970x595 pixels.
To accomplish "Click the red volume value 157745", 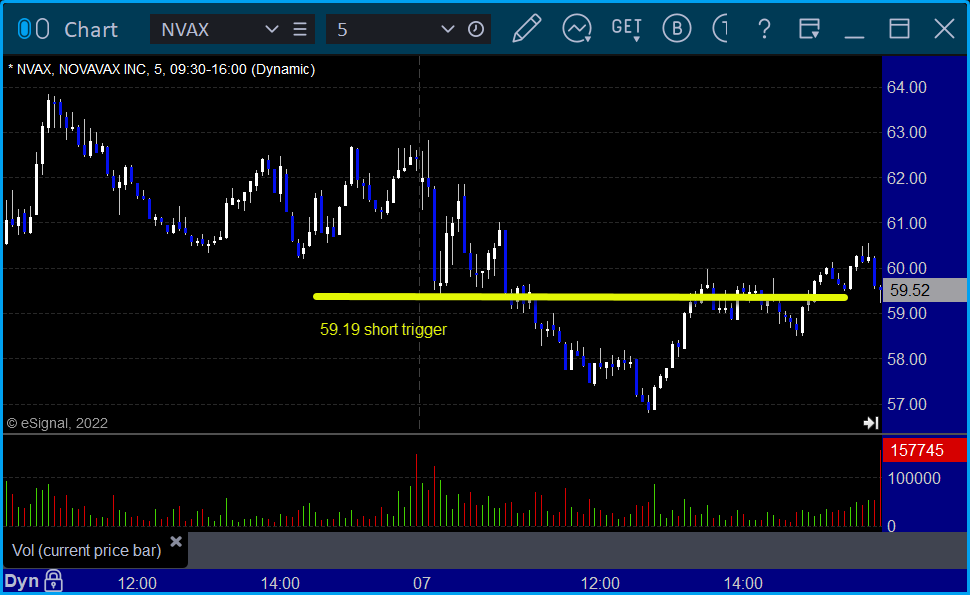I will (924, 450).
